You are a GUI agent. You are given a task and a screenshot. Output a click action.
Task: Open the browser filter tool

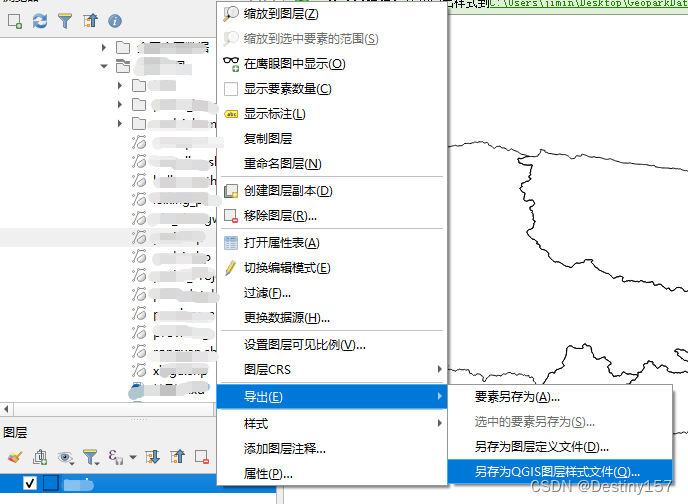pos(65,21)
